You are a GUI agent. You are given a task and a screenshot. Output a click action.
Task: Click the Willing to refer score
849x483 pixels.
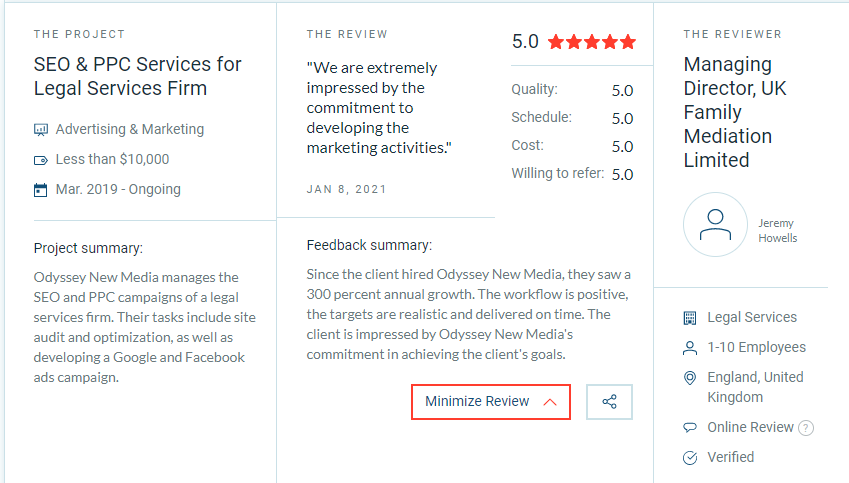coord(622,174)
